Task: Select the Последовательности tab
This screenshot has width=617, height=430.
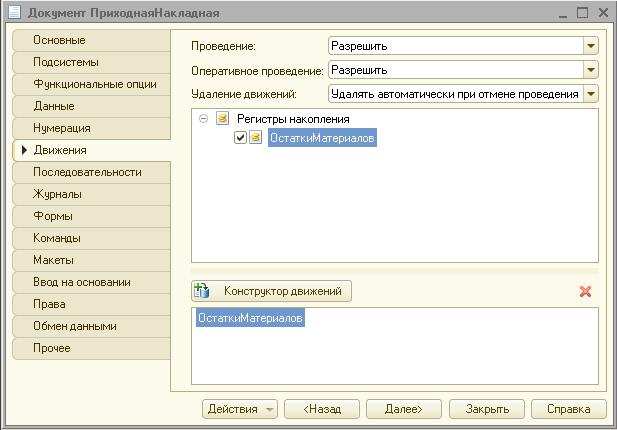Action: tap(92, 172)
